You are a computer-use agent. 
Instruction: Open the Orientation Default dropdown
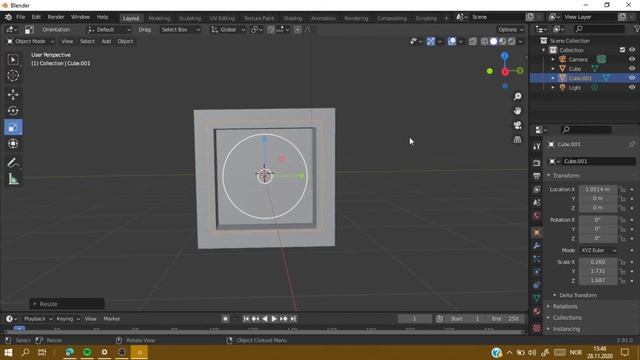point(109,30)
